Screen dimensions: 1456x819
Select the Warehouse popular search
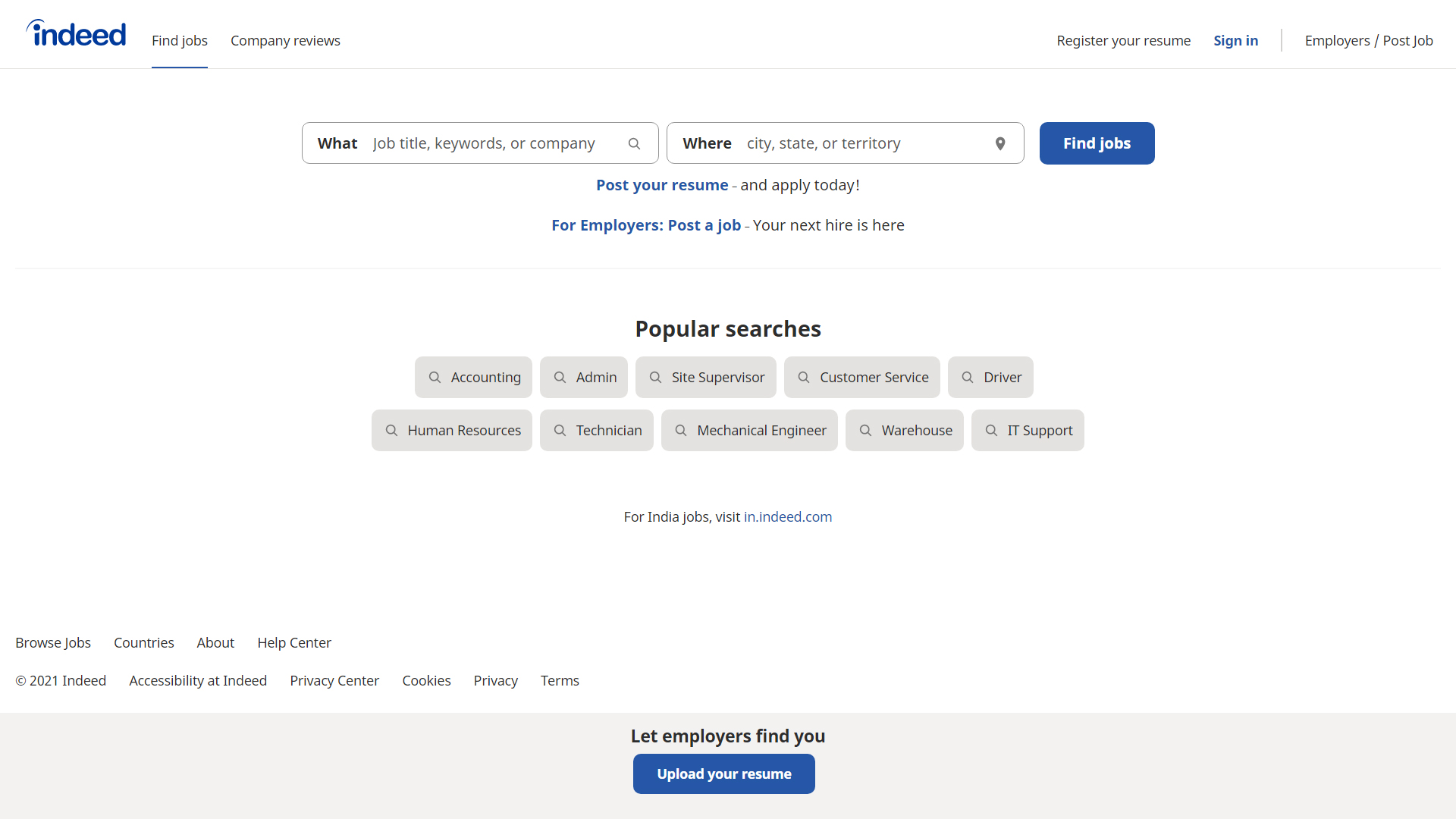tap(904, 430)
